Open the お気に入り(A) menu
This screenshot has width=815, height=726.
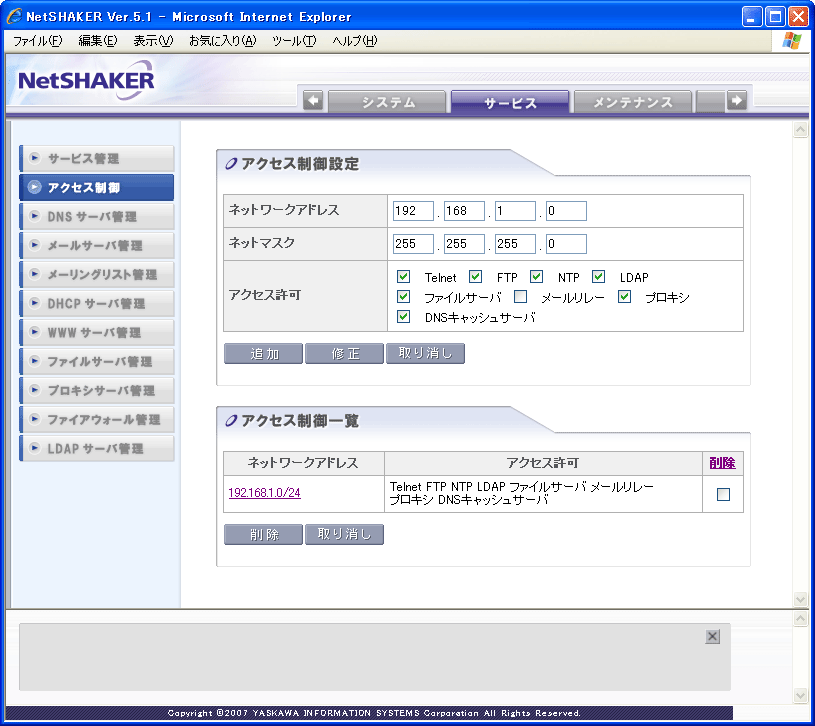point(222,41)
